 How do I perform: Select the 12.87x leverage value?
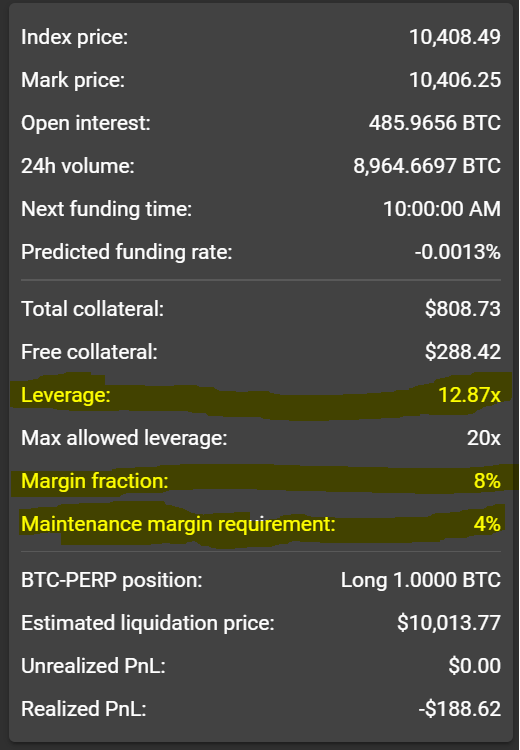(470, 395)
